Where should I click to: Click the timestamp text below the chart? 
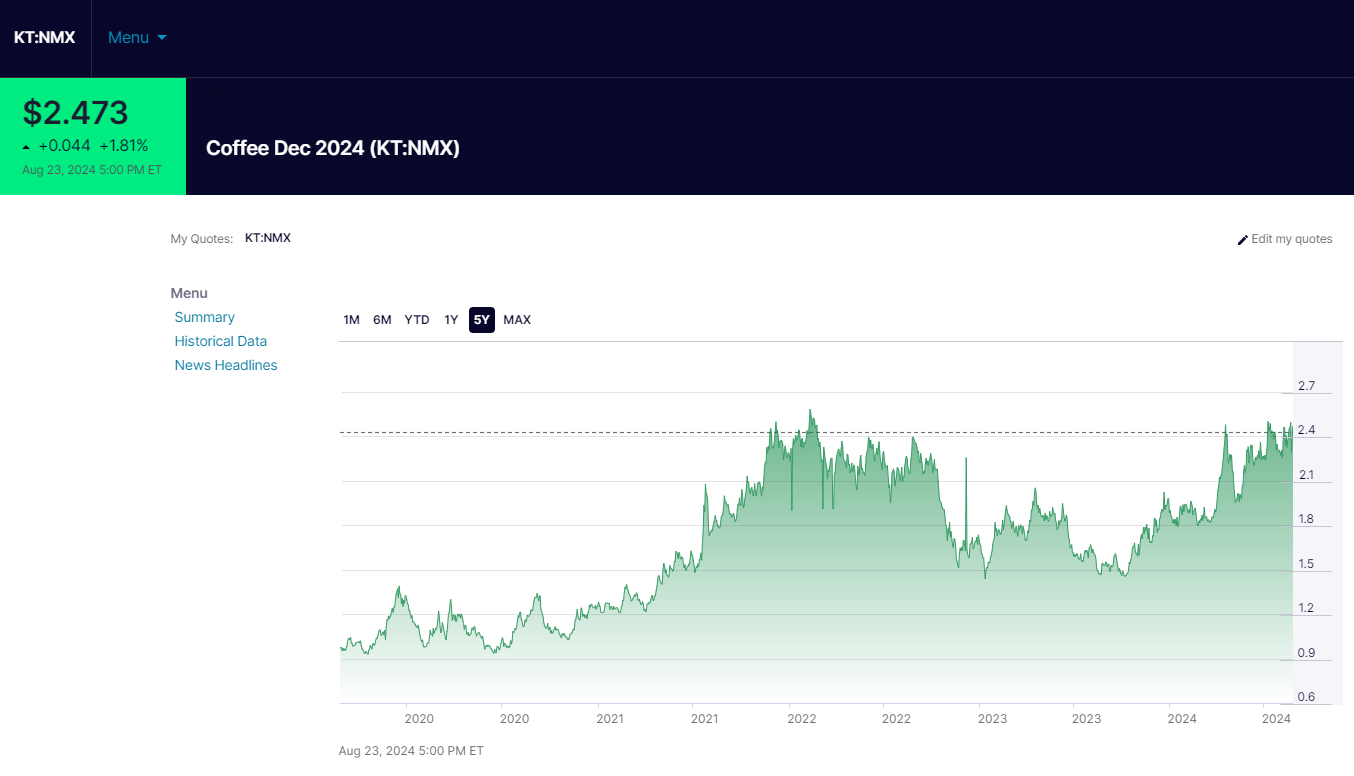411,750
